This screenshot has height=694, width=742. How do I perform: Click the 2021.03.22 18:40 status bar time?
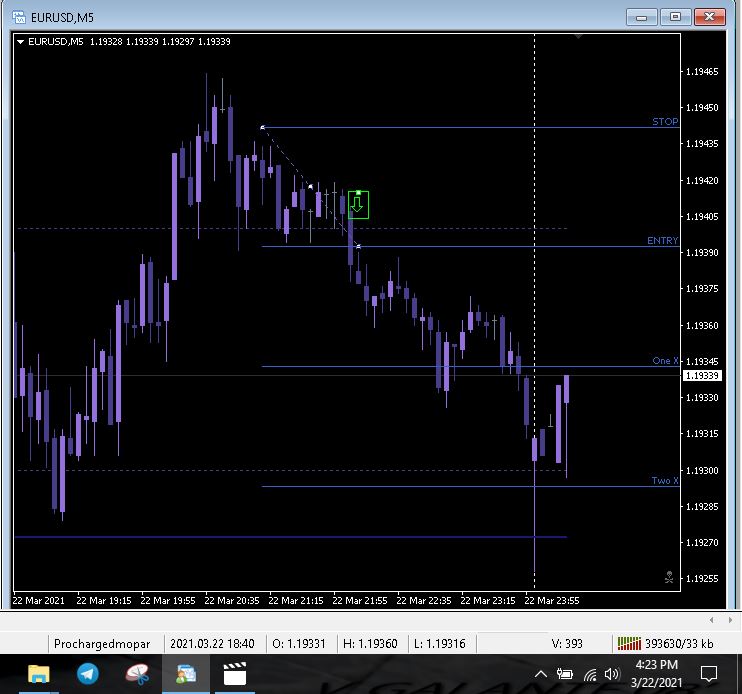point(212,643)
